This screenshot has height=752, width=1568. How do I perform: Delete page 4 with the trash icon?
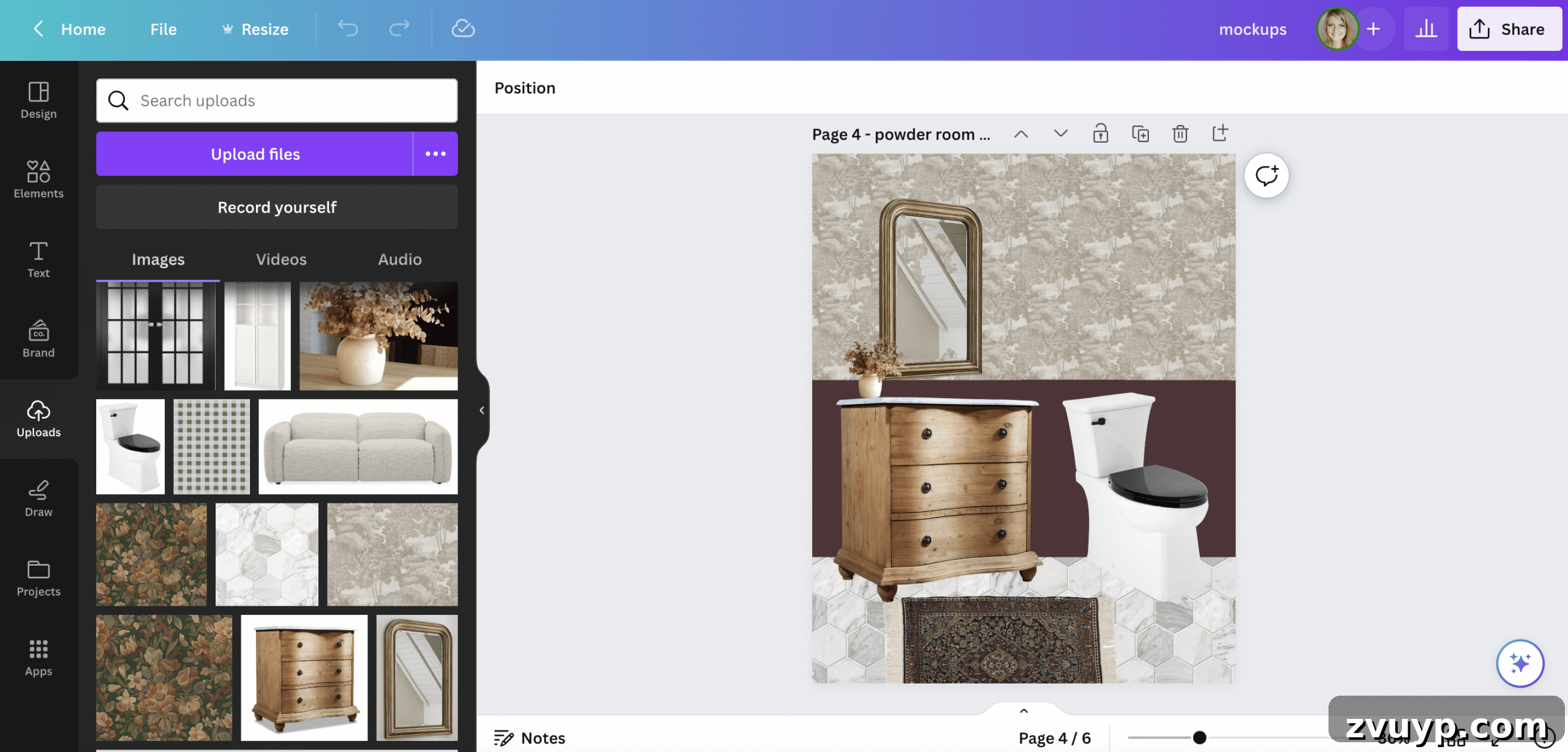click(x=1180, y=133)
